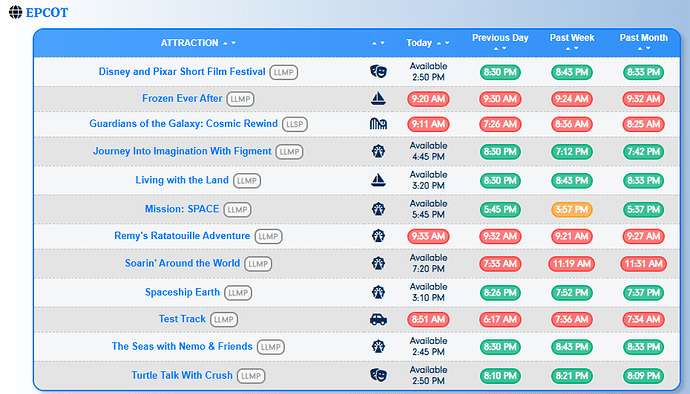Click the sailboat icon in Frozen Ever After row
690x394 pixels.
tap(378, 99)
